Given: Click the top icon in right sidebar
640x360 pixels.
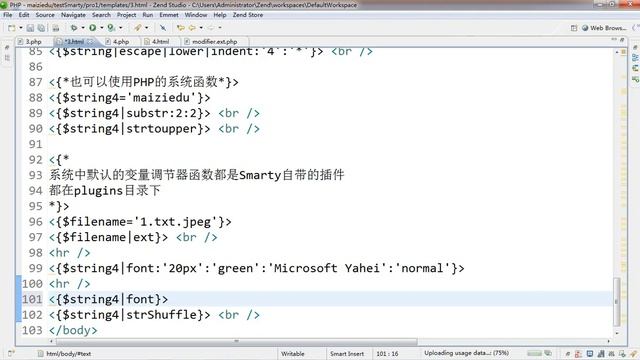Looking at the screenshot, I should [635, 48].
